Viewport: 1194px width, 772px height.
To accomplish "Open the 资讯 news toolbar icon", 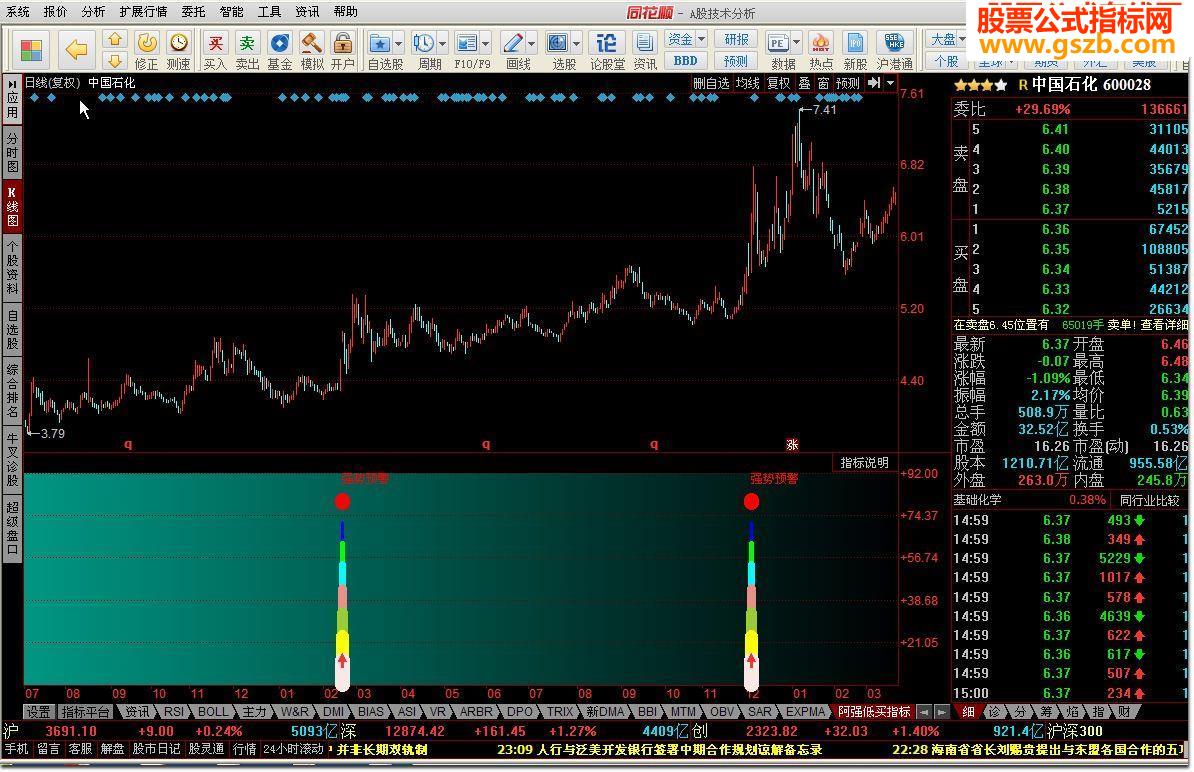I will tap(645, 50).
